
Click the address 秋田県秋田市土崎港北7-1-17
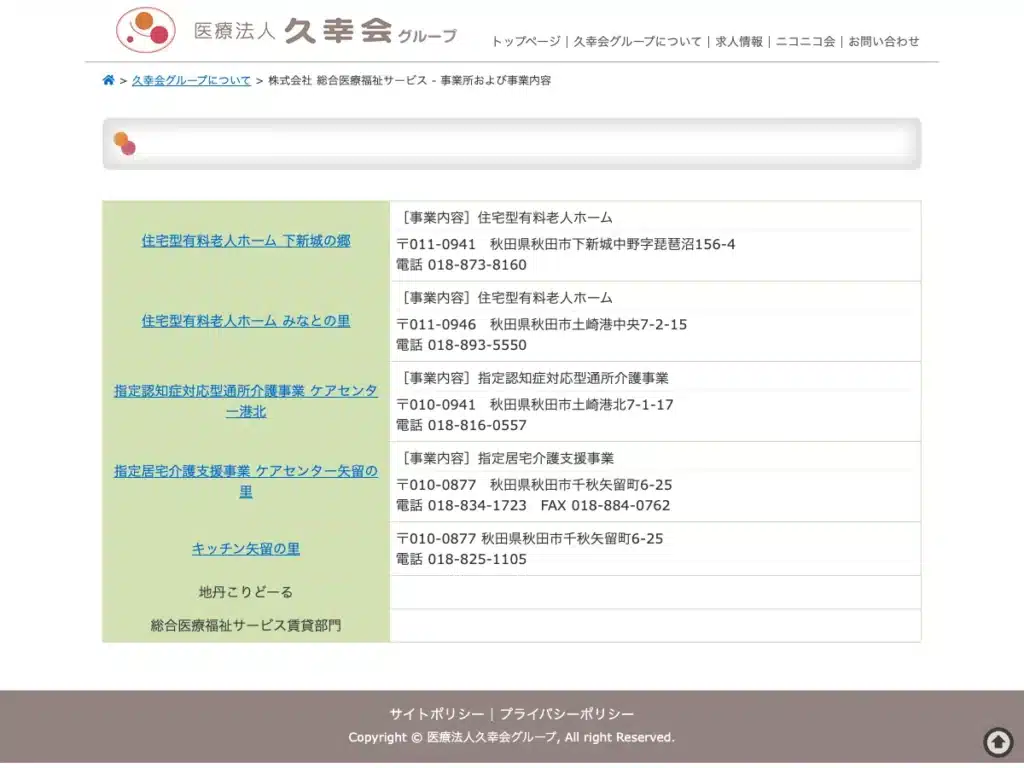click(581, 405)
